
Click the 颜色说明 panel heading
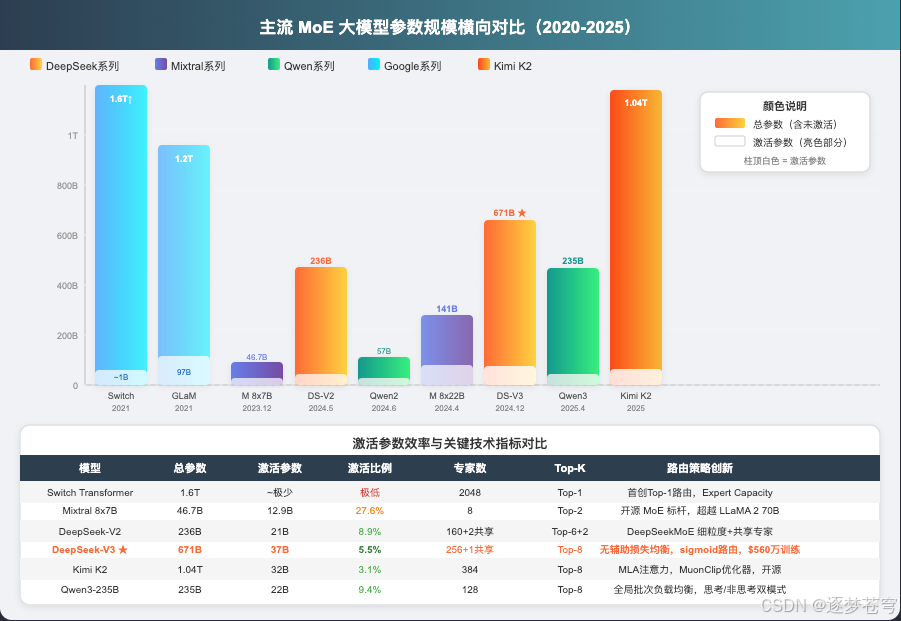[x=785, y=105]
